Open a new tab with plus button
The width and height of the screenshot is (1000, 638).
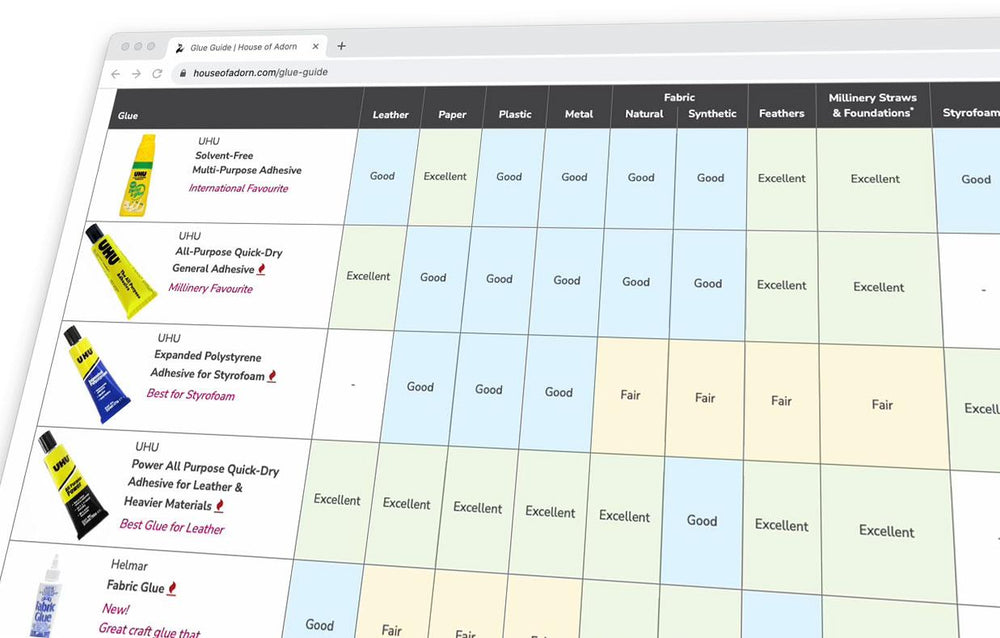point(341,46)
